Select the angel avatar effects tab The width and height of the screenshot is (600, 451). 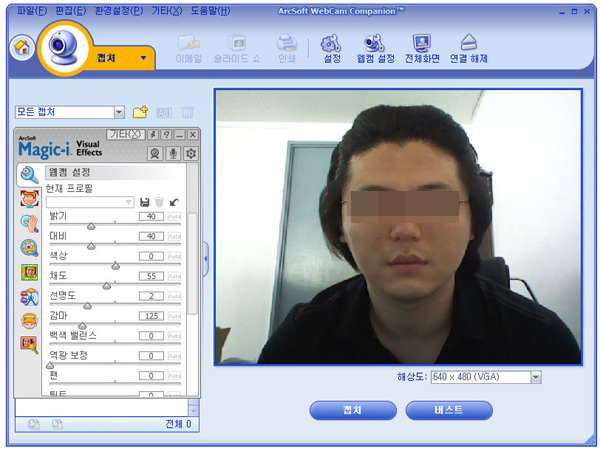coord(29,321)
